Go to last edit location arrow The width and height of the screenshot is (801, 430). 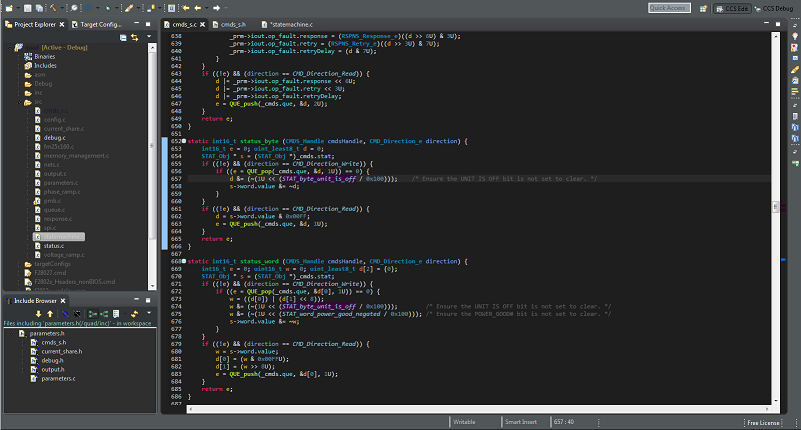tap(185, 8)
